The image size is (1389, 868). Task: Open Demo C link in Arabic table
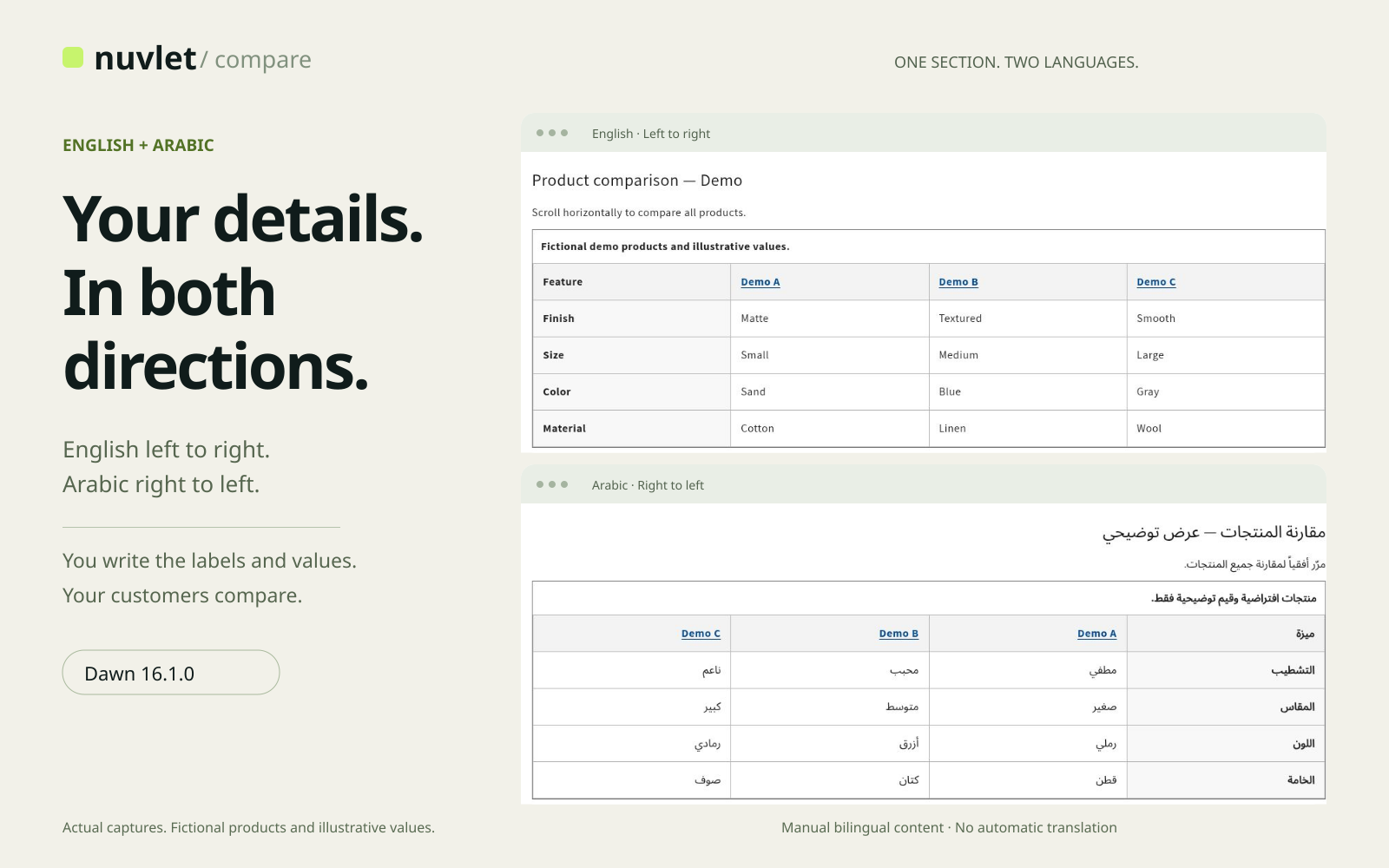click(x=701, y=634)
